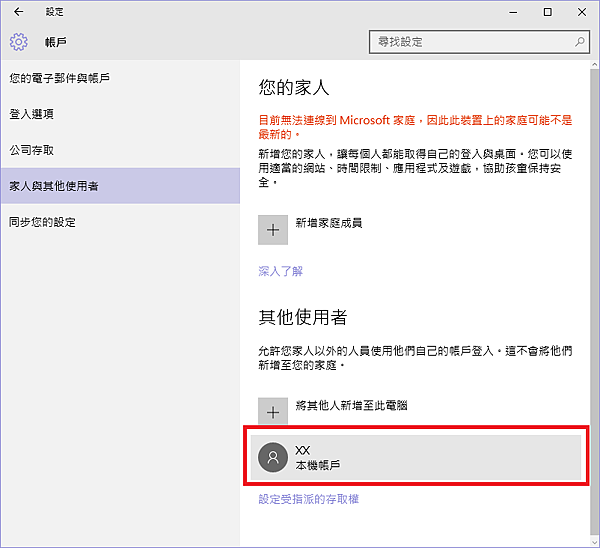Click the 本機帳戶 label under XX
The width and height of the screenshot is (600, 548).
[318, 465]
